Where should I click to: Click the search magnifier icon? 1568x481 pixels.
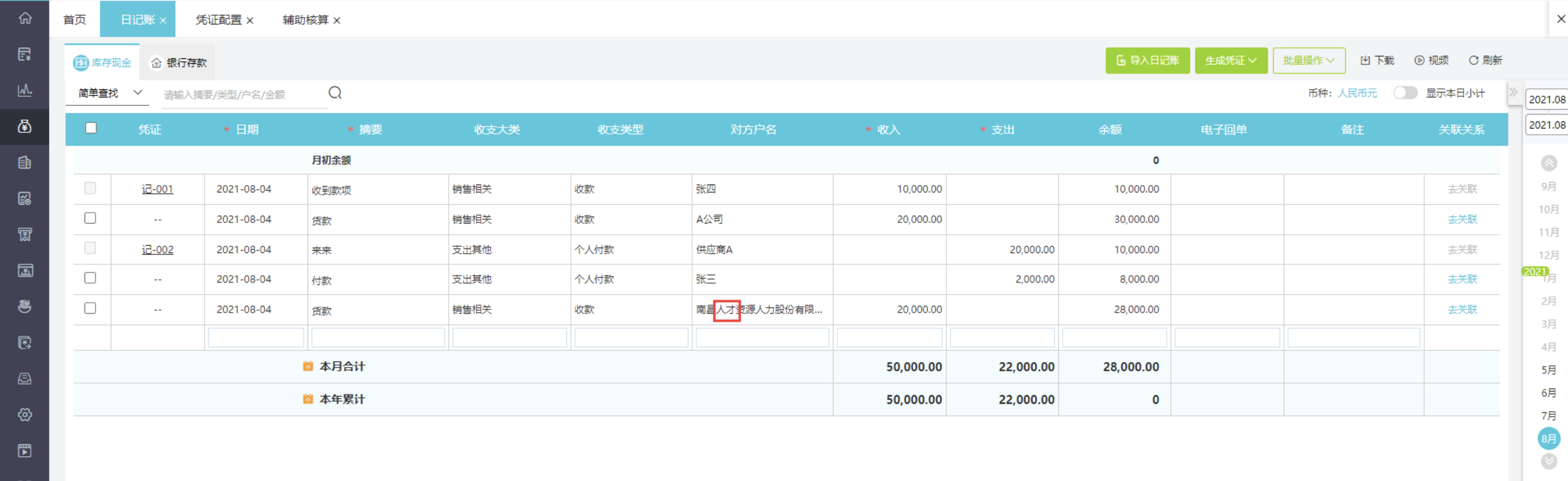335,93
